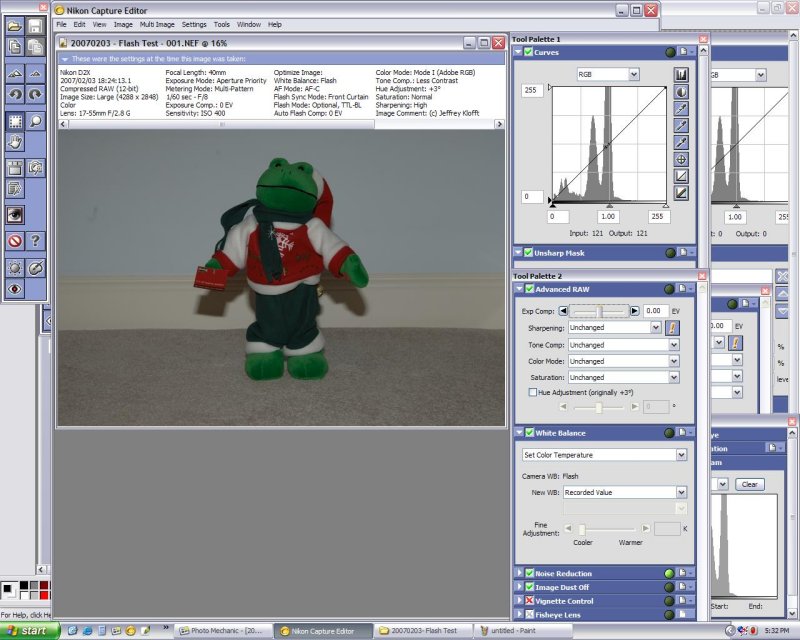Screen dimensions: 800x640
Task: Click the Sharpening warning exclamation button
Action: (672, 328)
